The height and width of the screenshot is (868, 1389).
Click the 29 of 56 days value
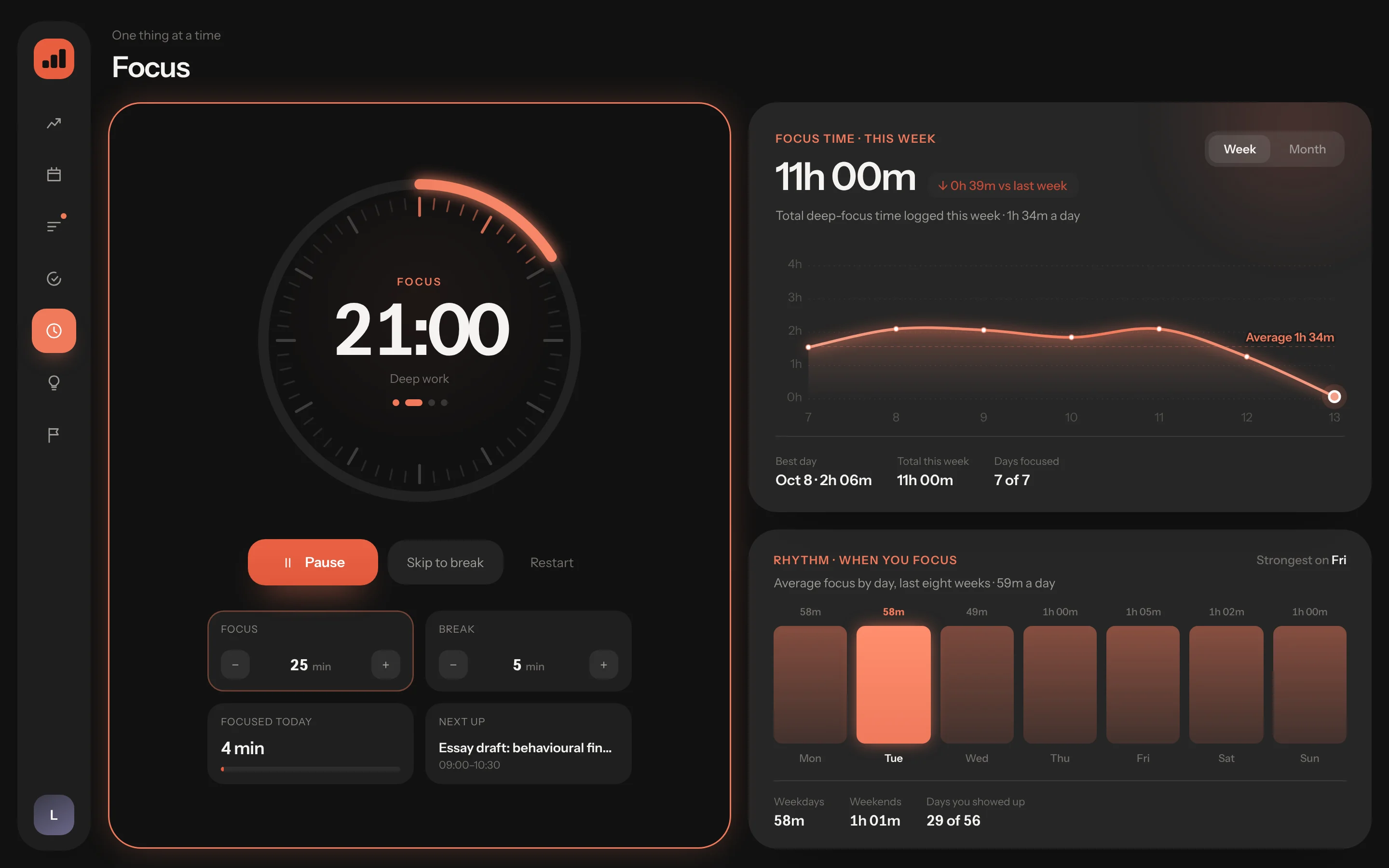tap(953, 820)
